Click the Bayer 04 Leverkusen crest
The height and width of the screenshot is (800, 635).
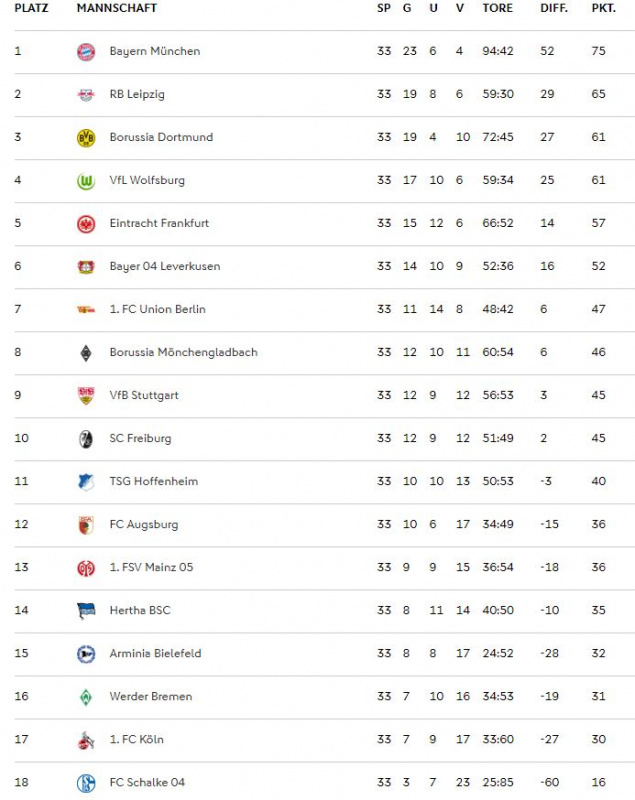click(x=86, y=266)
